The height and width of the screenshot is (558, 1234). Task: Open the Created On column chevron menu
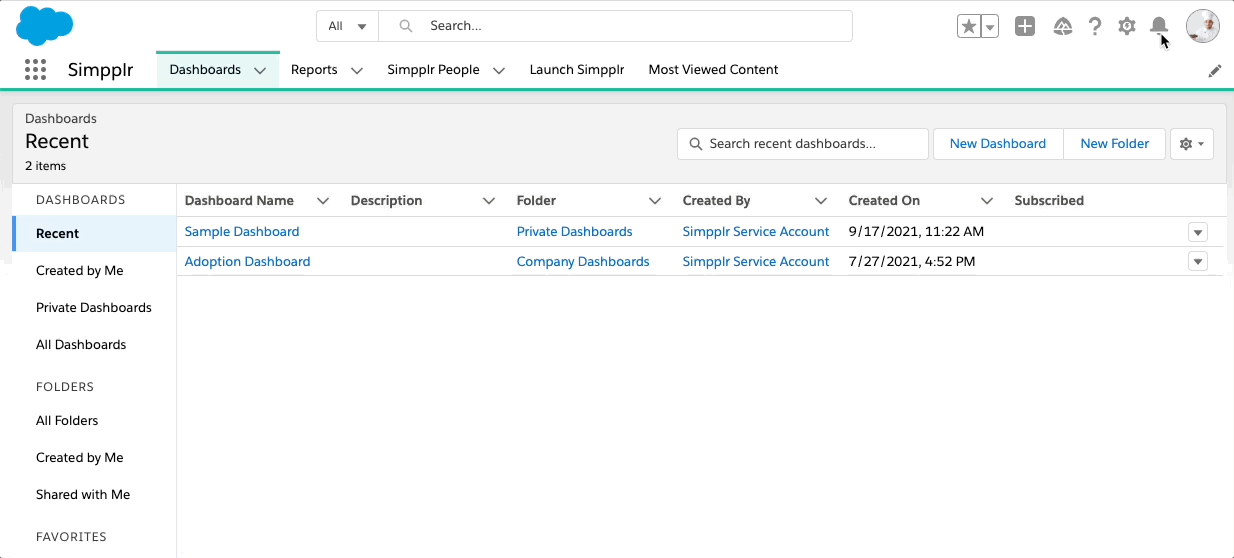click(x=987, y=201)
